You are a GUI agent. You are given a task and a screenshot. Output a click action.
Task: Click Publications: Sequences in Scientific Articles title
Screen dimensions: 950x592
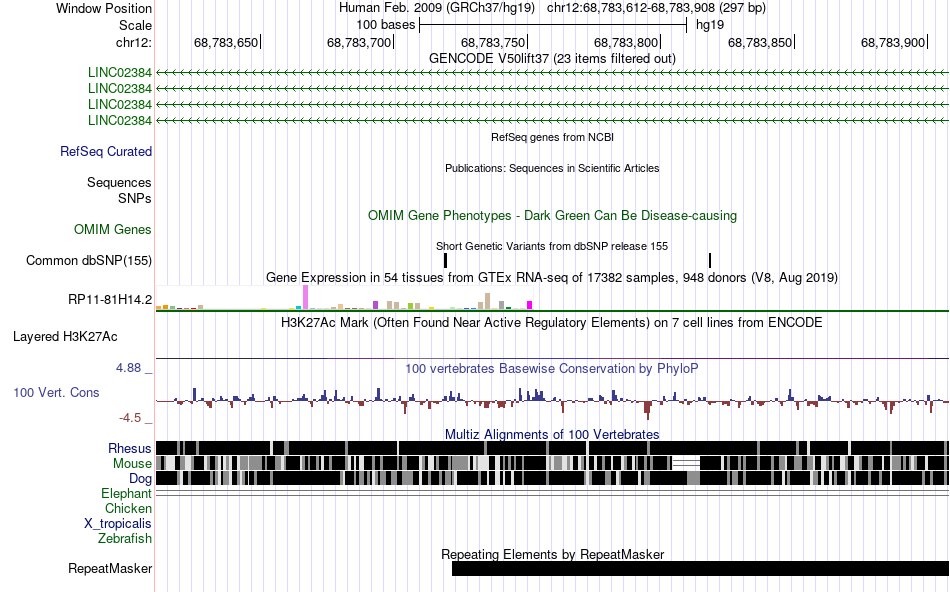pyautogui.click(x=552, y=168)
